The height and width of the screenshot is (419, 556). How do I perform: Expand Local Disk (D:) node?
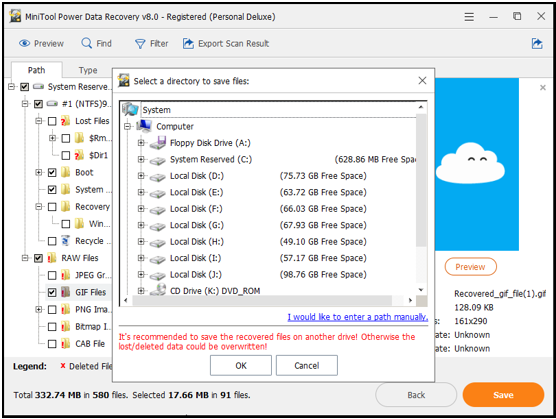[x=141, y=175]
